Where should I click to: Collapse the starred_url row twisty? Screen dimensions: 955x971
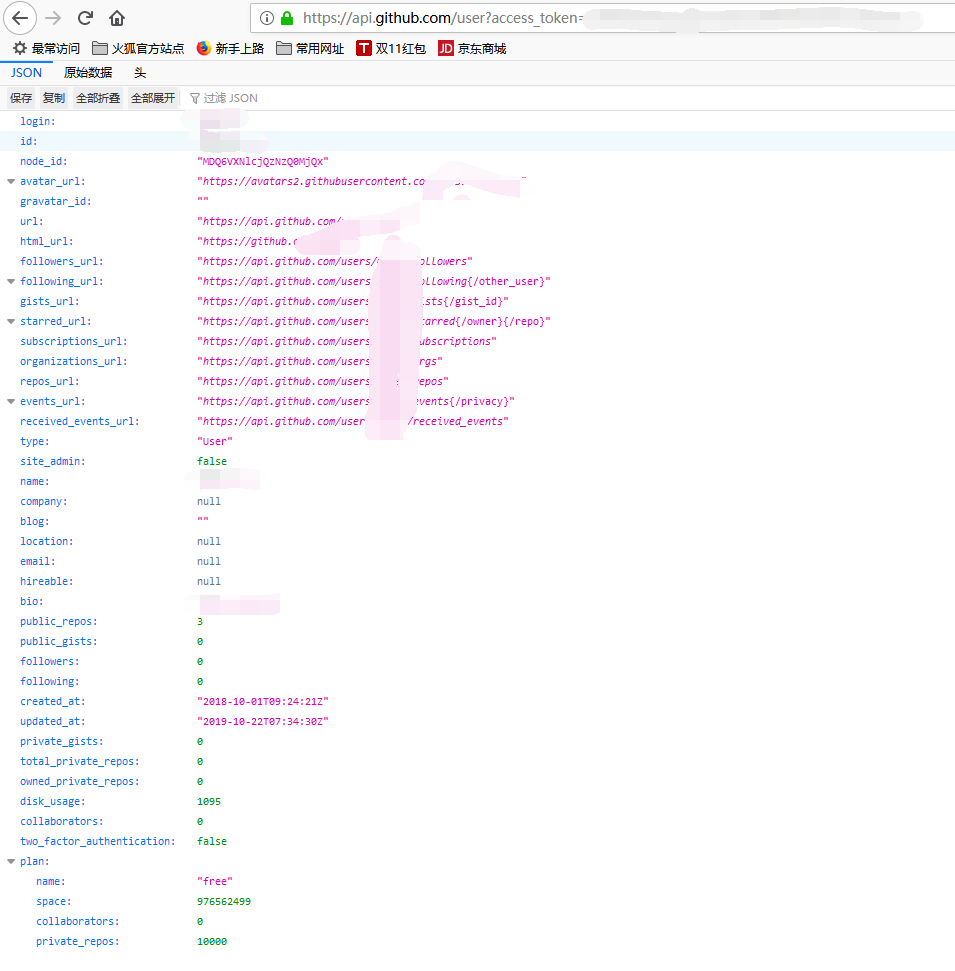coord(11,321)
